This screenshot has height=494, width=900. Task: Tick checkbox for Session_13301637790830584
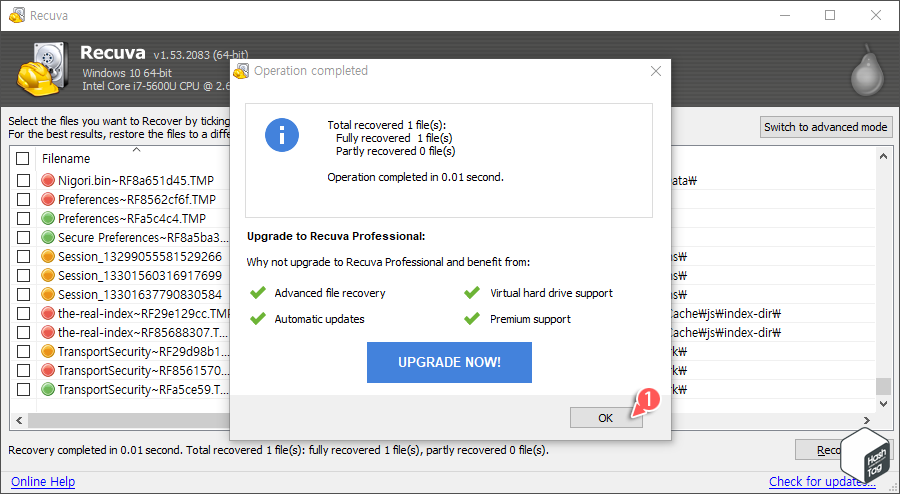(x=24, y=294)
